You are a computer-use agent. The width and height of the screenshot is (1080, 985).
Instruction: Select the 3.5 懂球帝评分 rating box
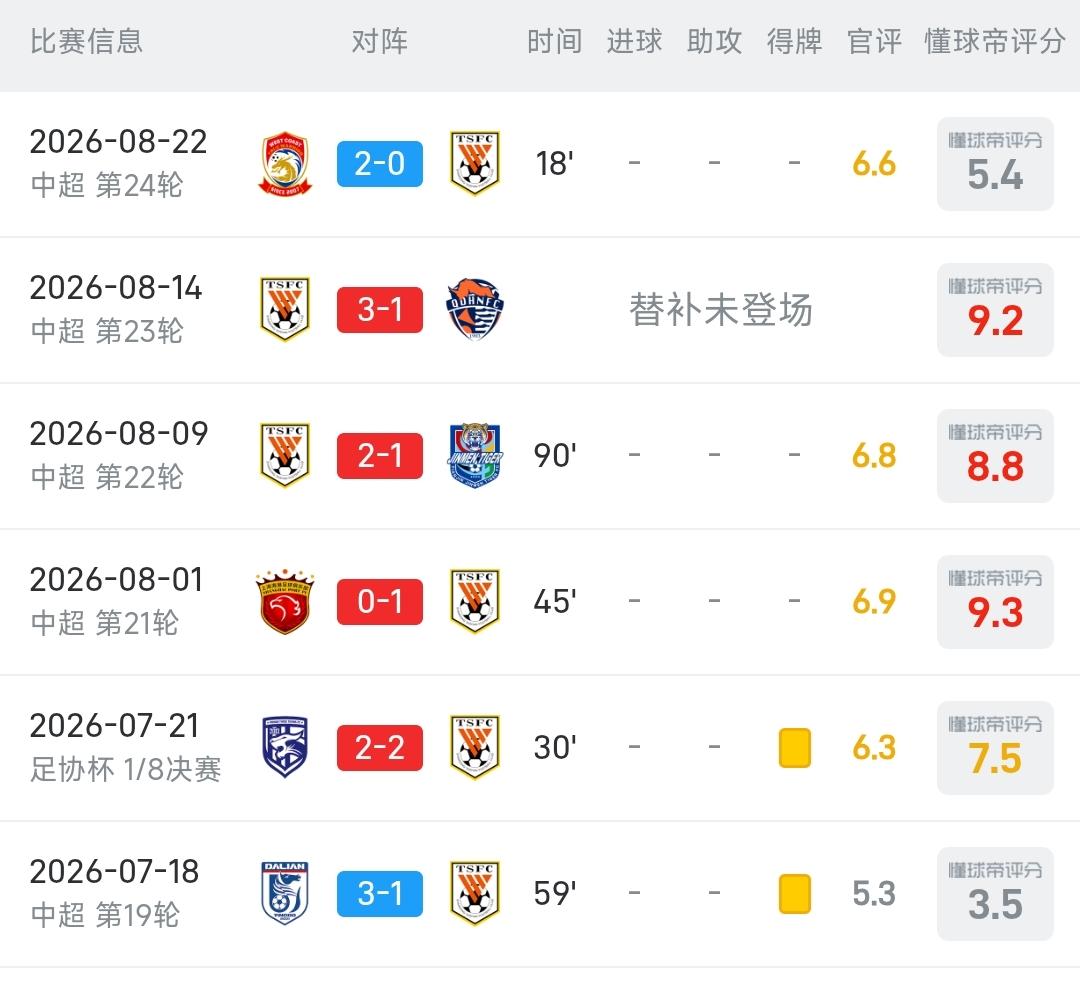(x=995, y=893)
